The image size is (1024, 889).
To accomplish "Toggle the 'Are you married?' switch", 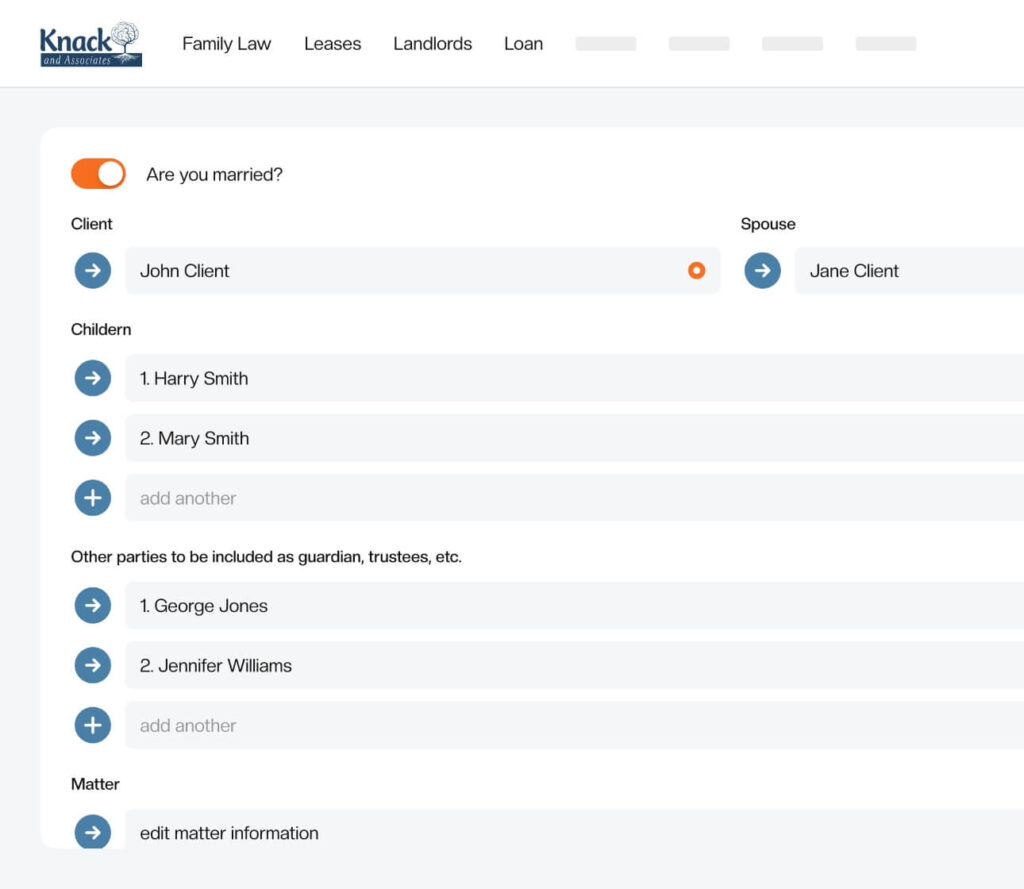I will click(97, 173).
